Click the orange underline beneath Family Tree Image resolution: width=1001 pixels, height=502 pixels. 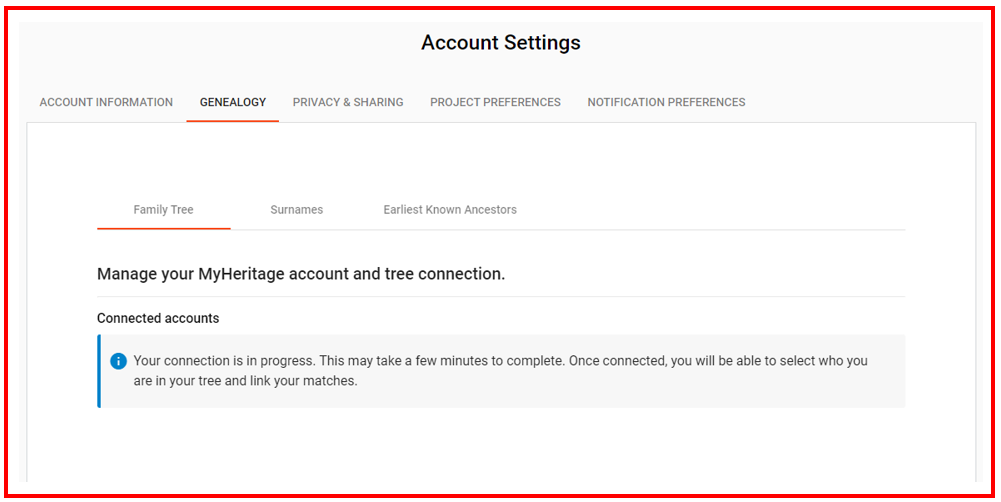pos(163,229)
